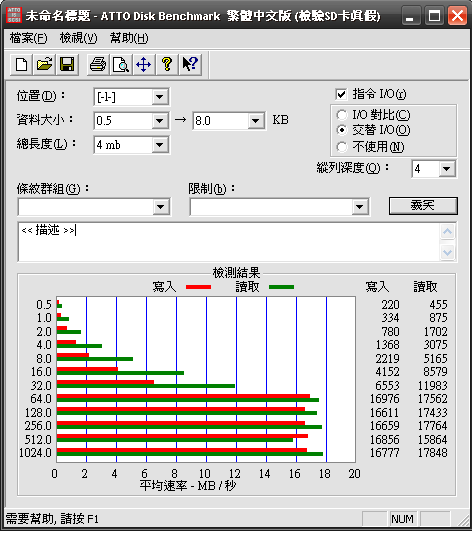
Task: Select the I/O 對比 radio option
Action: click(x=342, y=115)
